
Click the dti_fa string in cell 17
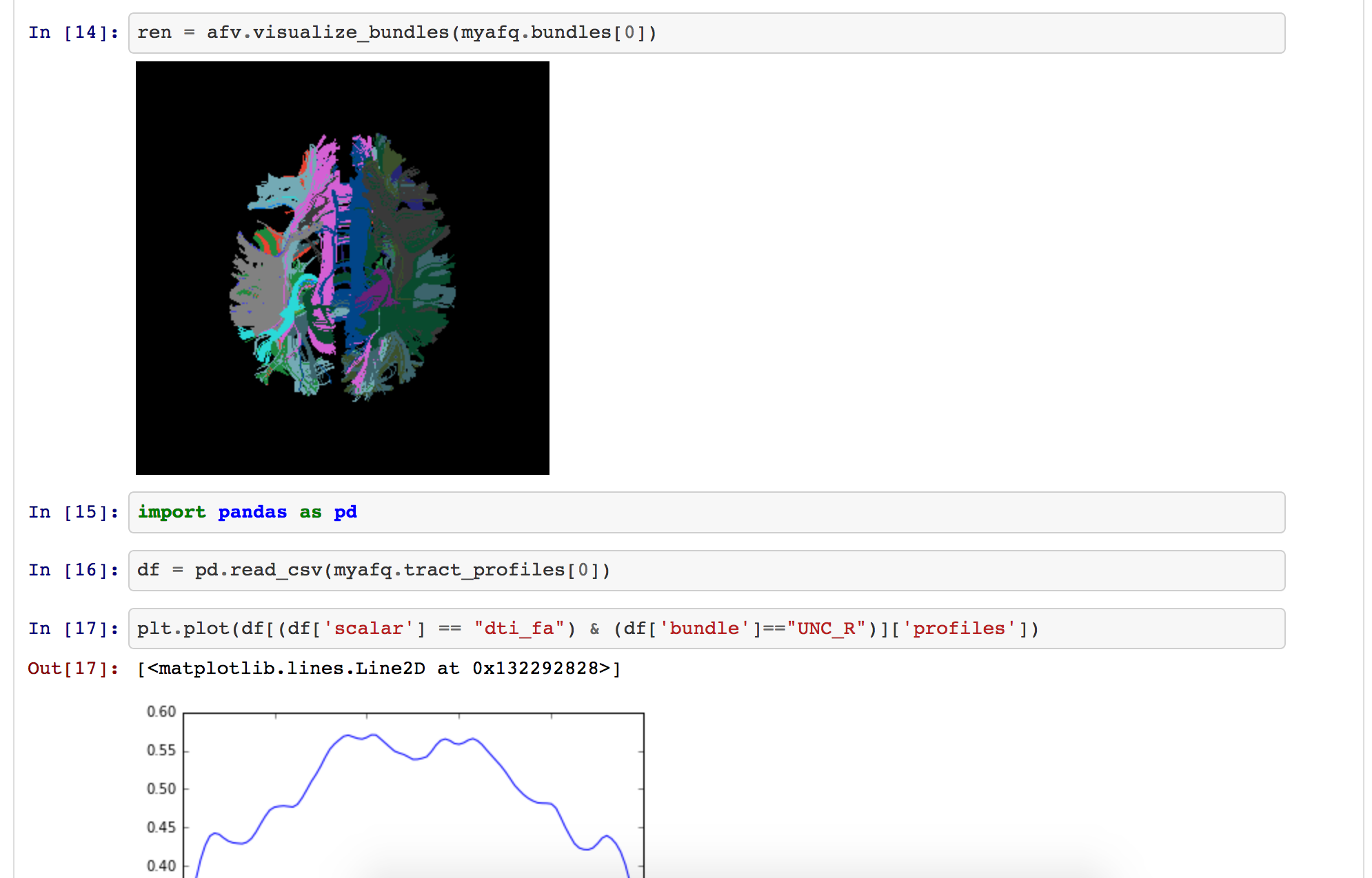point(524,628)
